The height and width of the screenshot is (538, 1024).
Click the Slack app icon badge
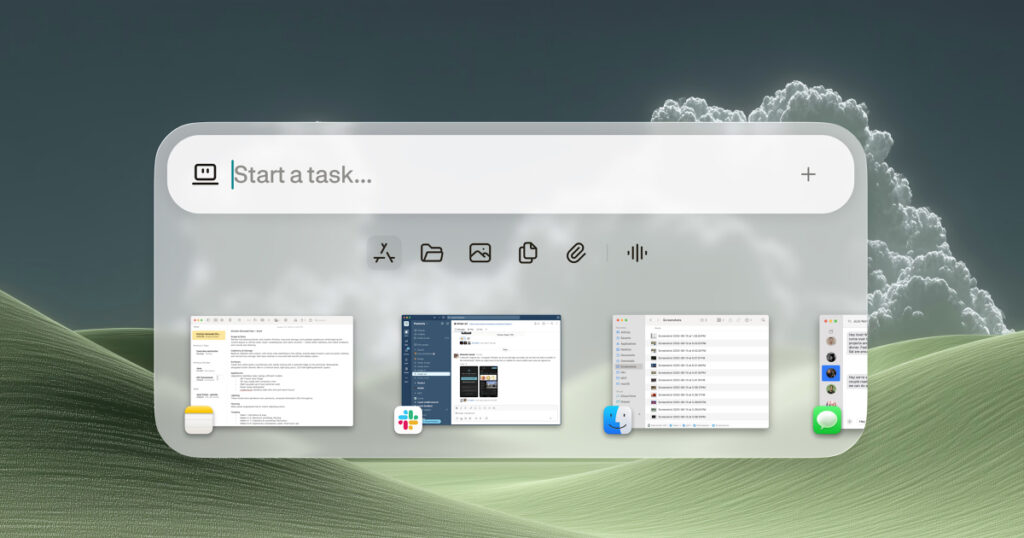408,420
